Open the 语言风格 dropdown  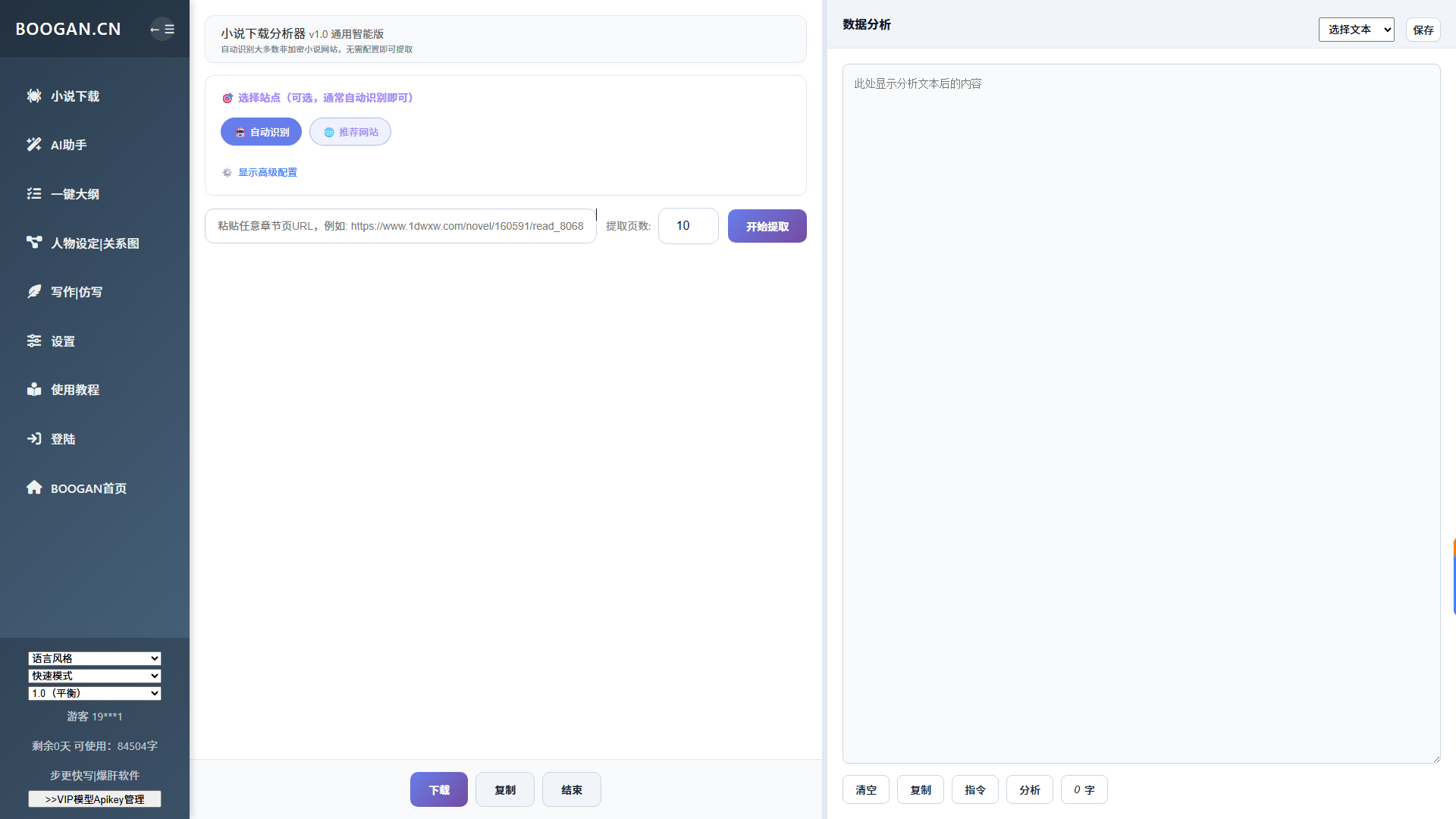click(x=95, y=658)
